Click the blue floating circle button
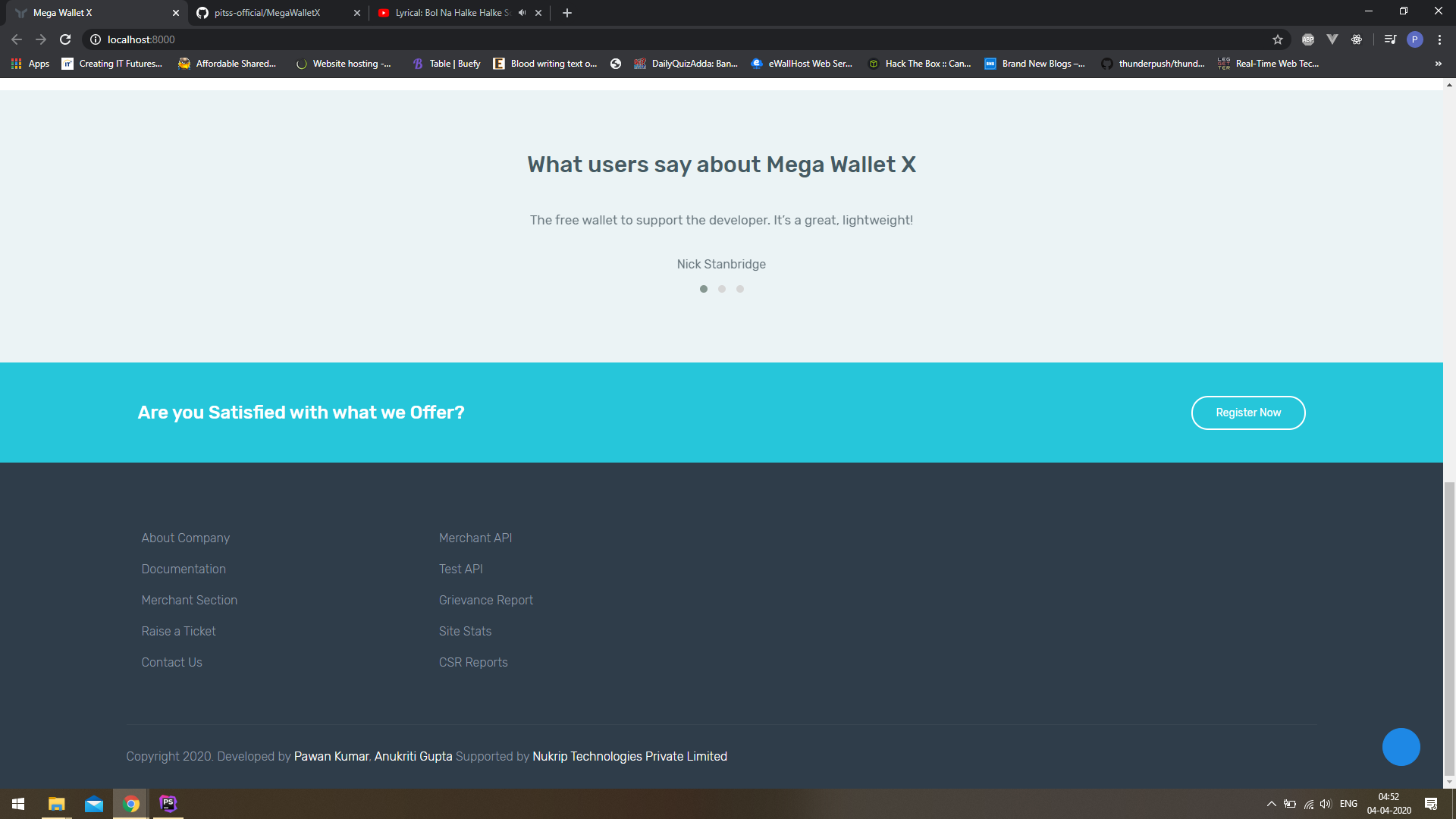The image size is (1456, 819). [x=1401, y=747]
